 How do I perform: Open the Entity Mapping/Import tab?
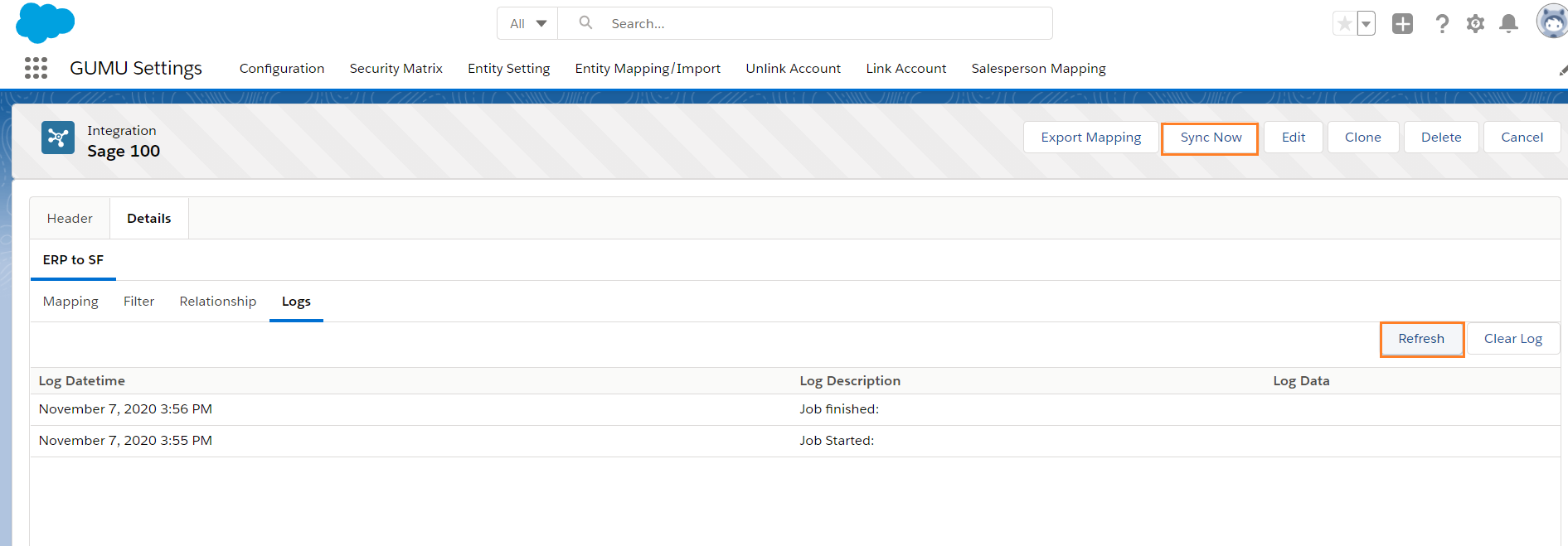(648, 68)
